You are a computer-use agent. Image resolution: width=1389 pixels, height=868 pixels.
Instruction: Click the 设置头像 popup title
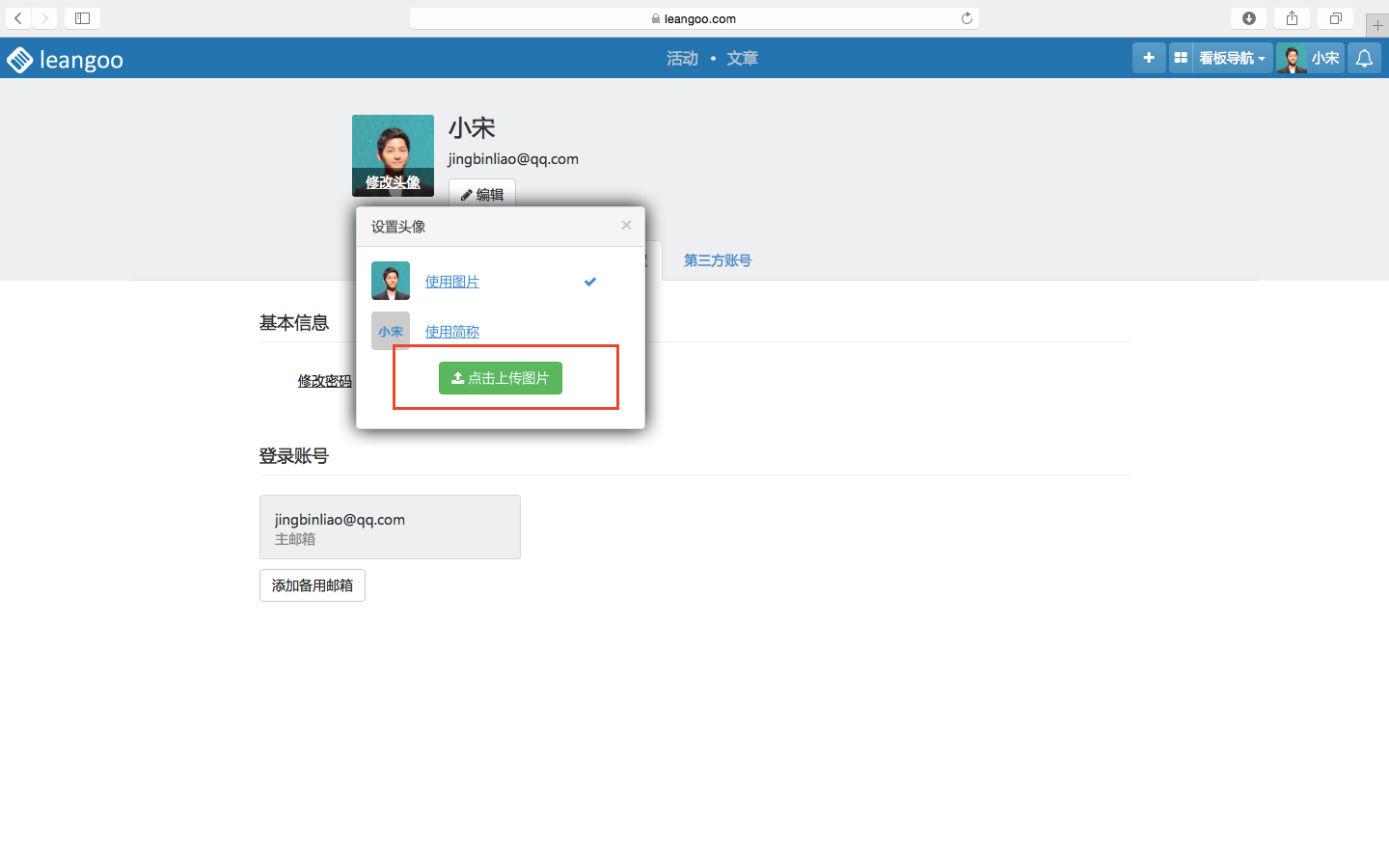pyautogui.click(x=398, y=227)
